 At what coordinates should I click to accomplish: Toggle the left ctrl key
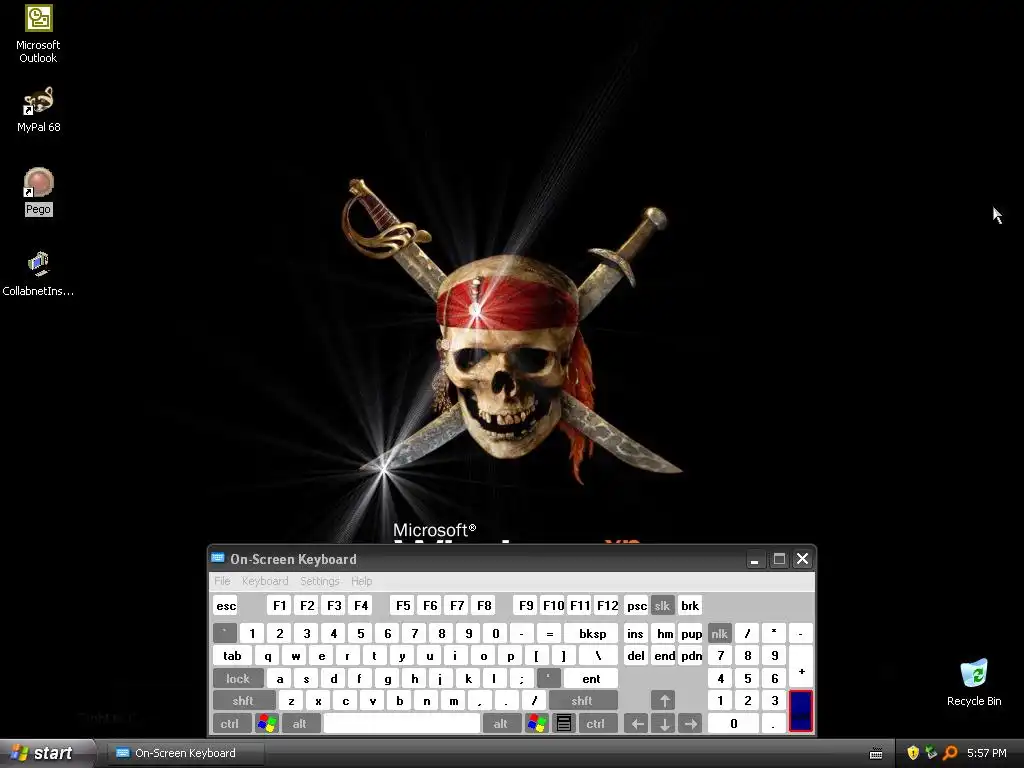(231, 724)
